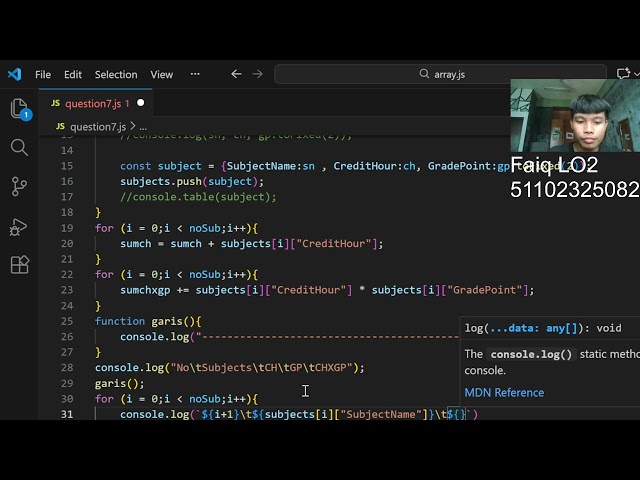The height and width of the screenshot is (480, 640).
Task: Expand the breadcrumb ellipsis after question7.js
Action: [143, 127]
